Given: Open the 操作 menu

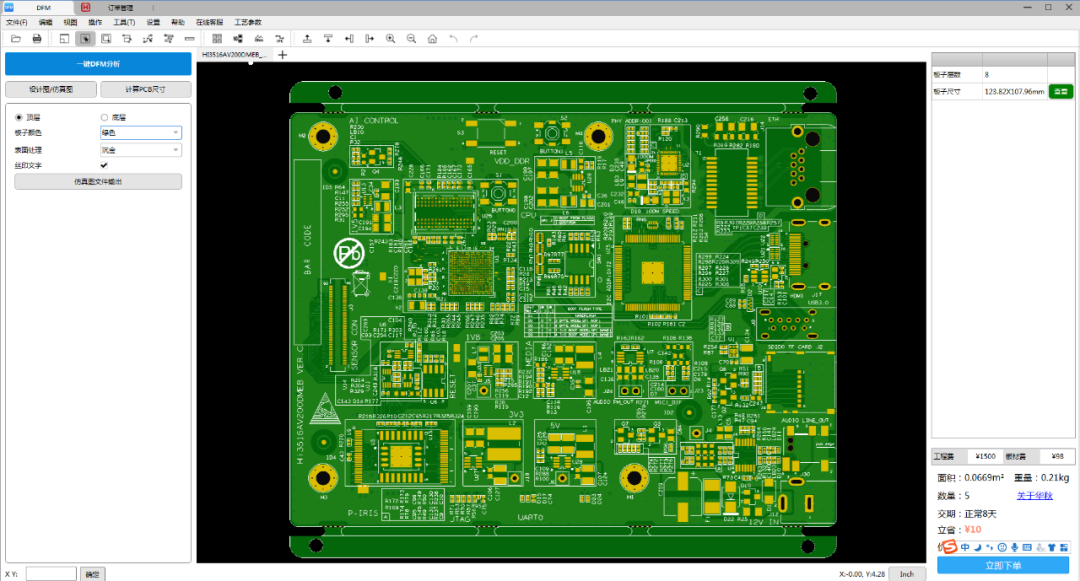Looking at the screenshot, I should click(95, 22).
